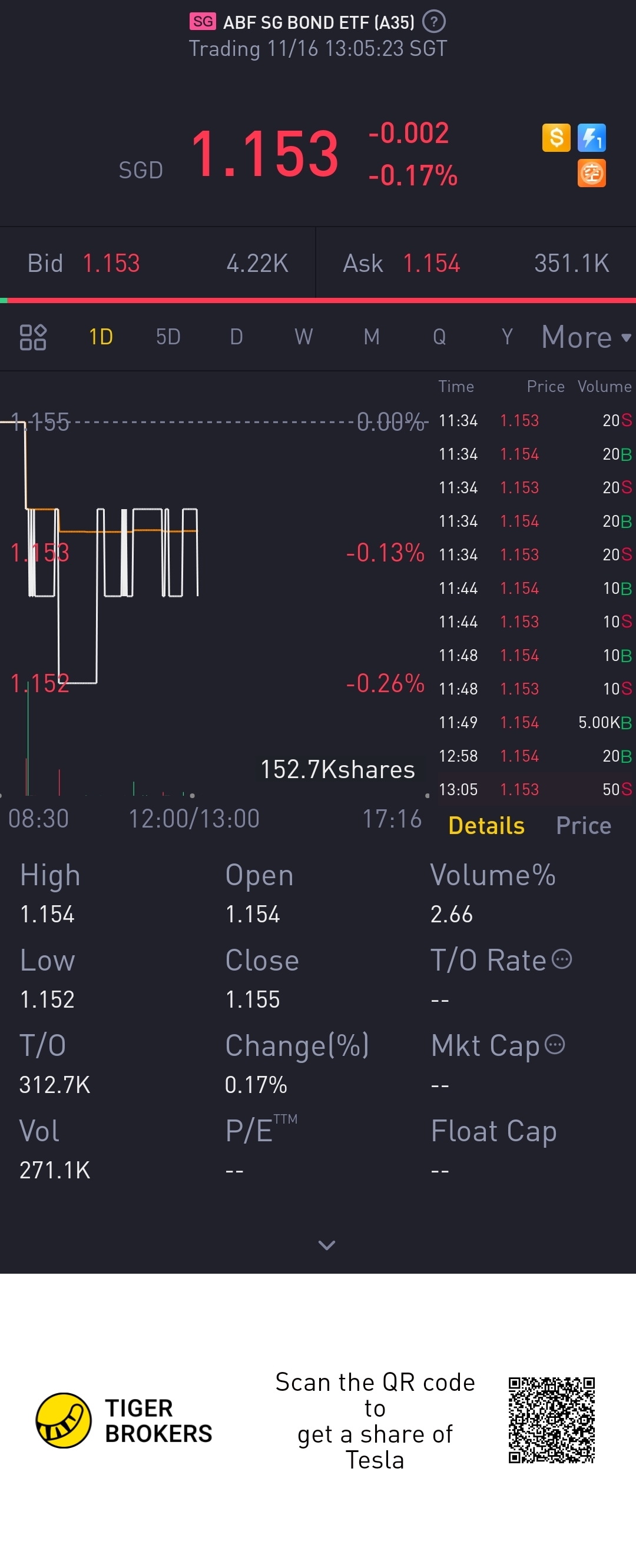Select the M monthly chart timeframe

[x=372, y=337]
